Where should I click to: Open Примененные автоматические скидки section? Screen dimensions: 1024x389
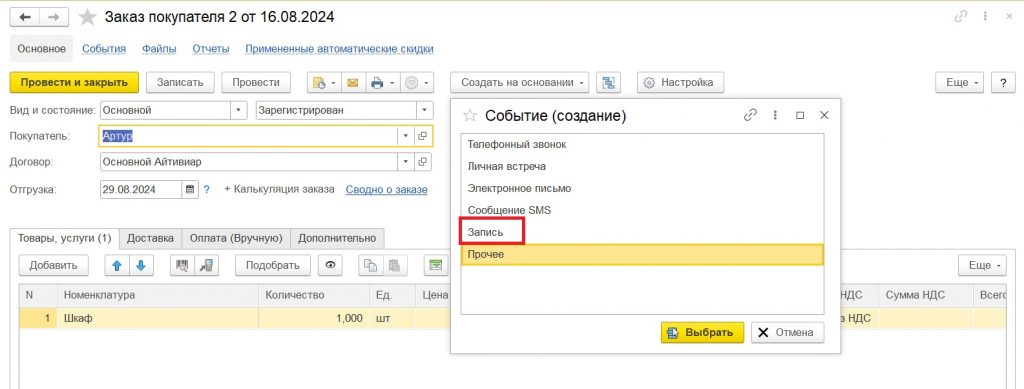click(x=339, y=49)
